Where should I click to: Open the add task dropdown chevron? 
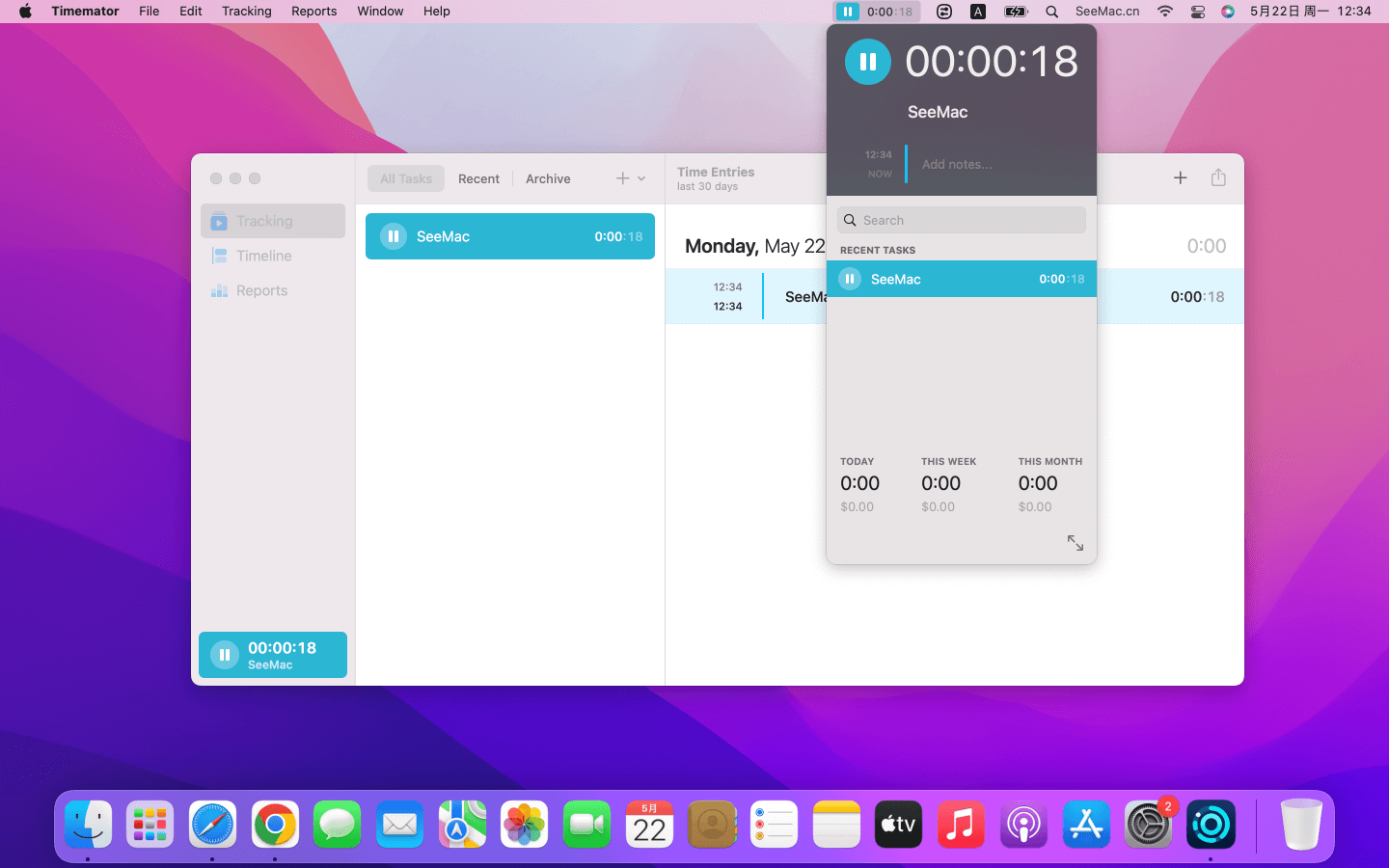coord(641,178)
